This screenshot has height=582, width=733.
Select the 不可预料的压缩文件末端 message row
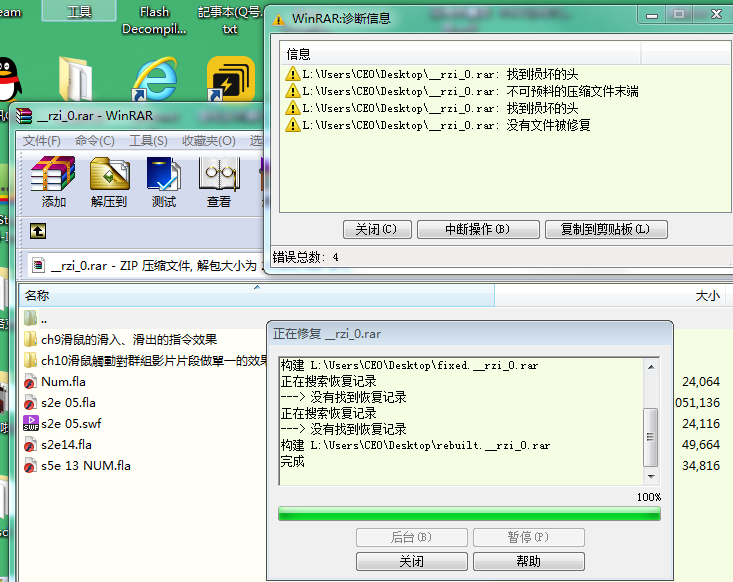tap(462, 91)
